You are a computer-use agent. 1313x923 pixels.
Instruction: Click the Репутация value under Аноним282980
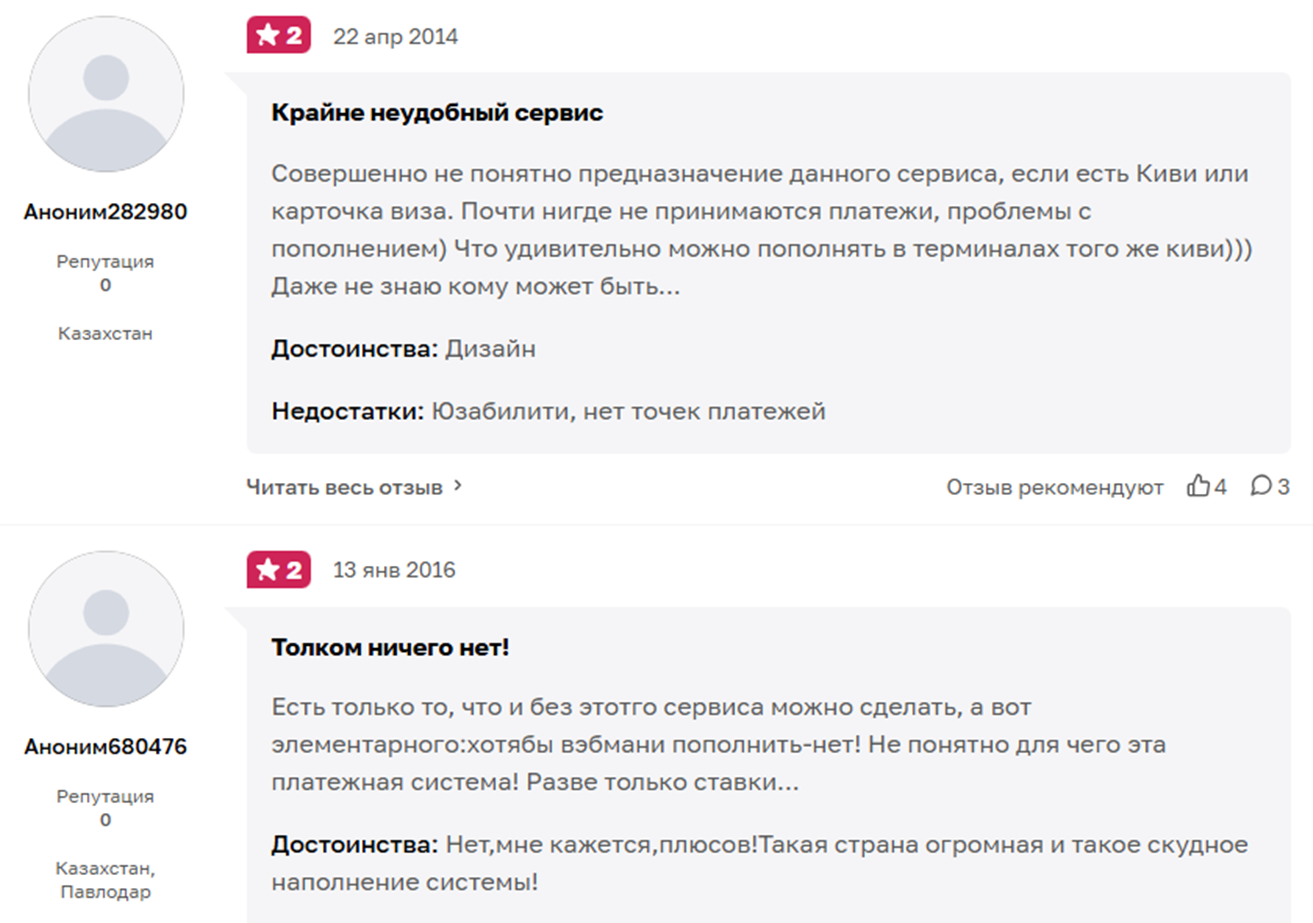(x=106, y=285)
